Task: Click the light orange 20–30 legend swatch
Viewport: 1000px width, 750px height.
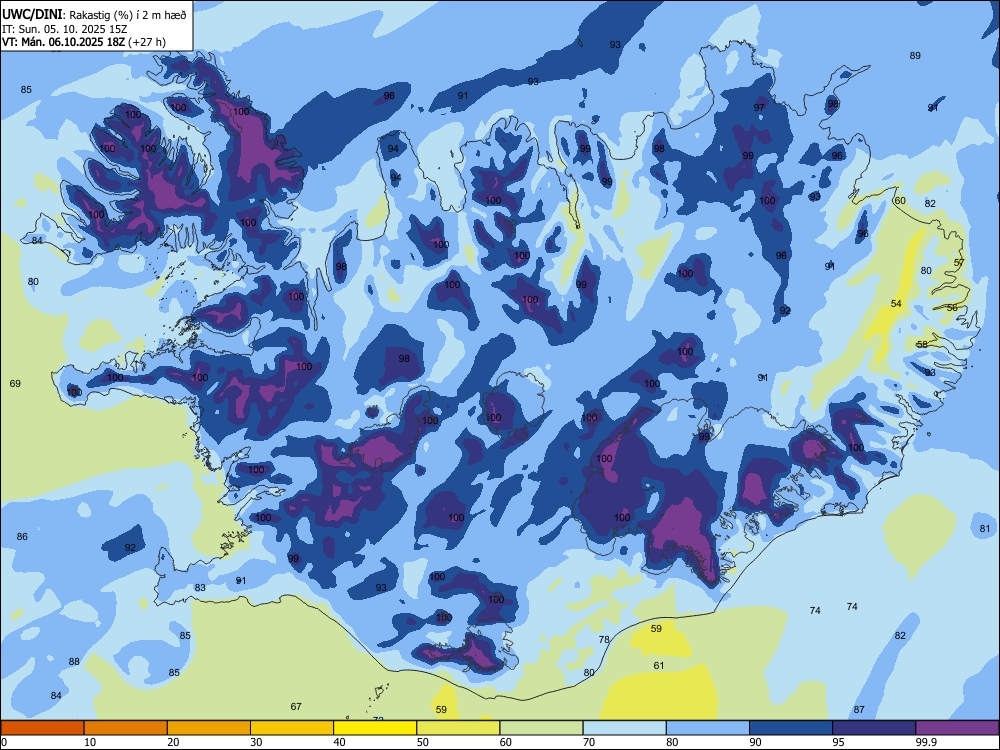Action: click(209, 728)
